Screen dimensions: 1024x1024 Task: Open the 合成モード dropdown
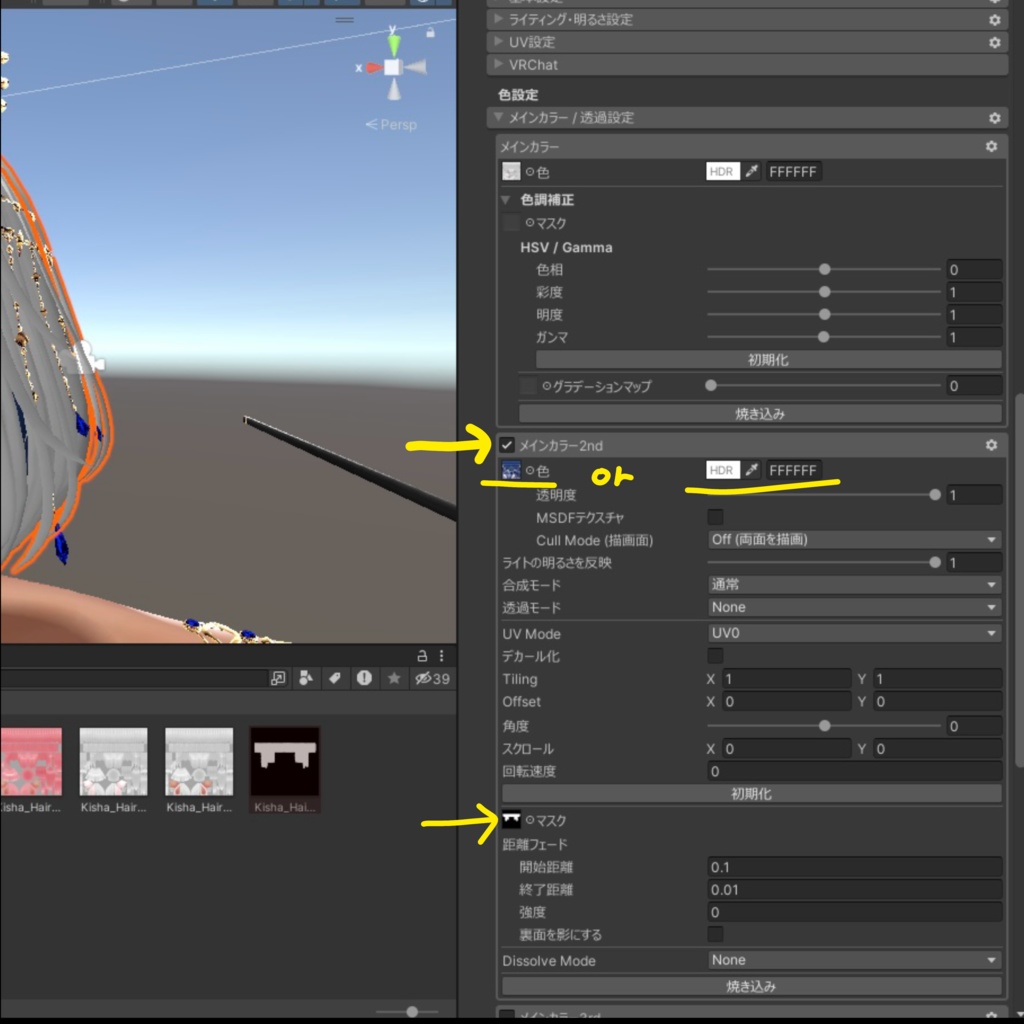click(x=855, y=584)
